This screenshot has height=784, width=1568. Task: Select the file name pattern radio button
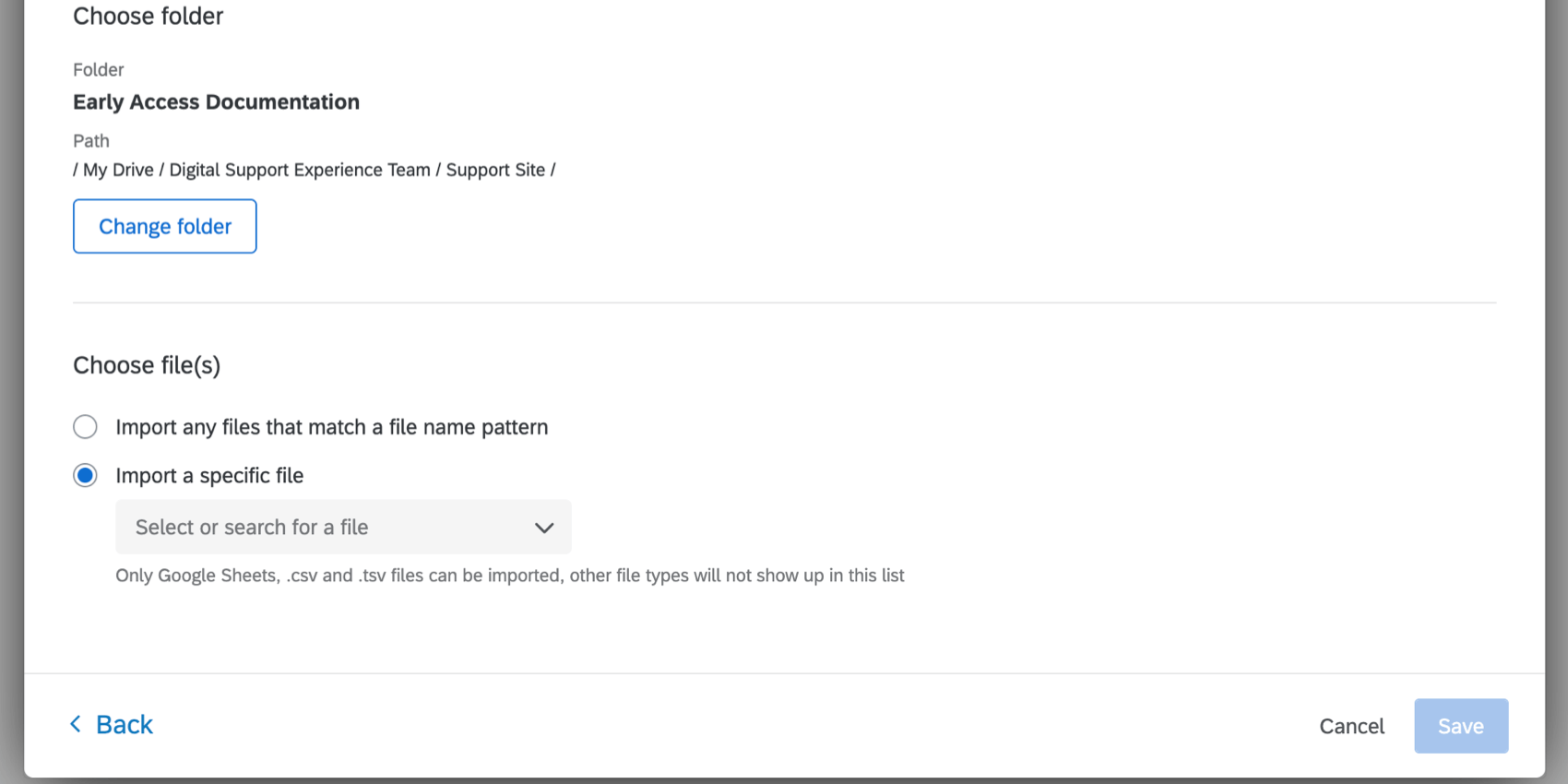click(x=85, y=427)
